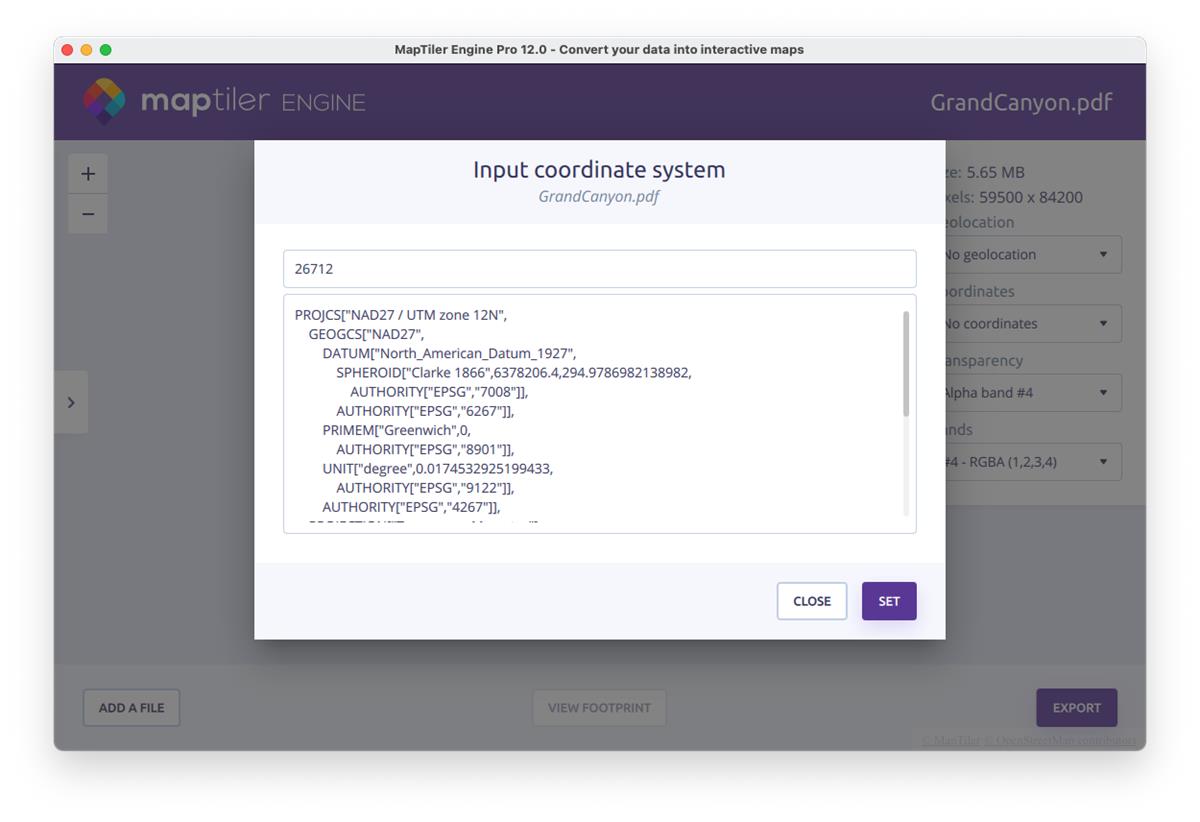This screenshot has height=822, width=1200.
Task: Open the OpenStreetMap contributors link
Action: click(1066, 741)
